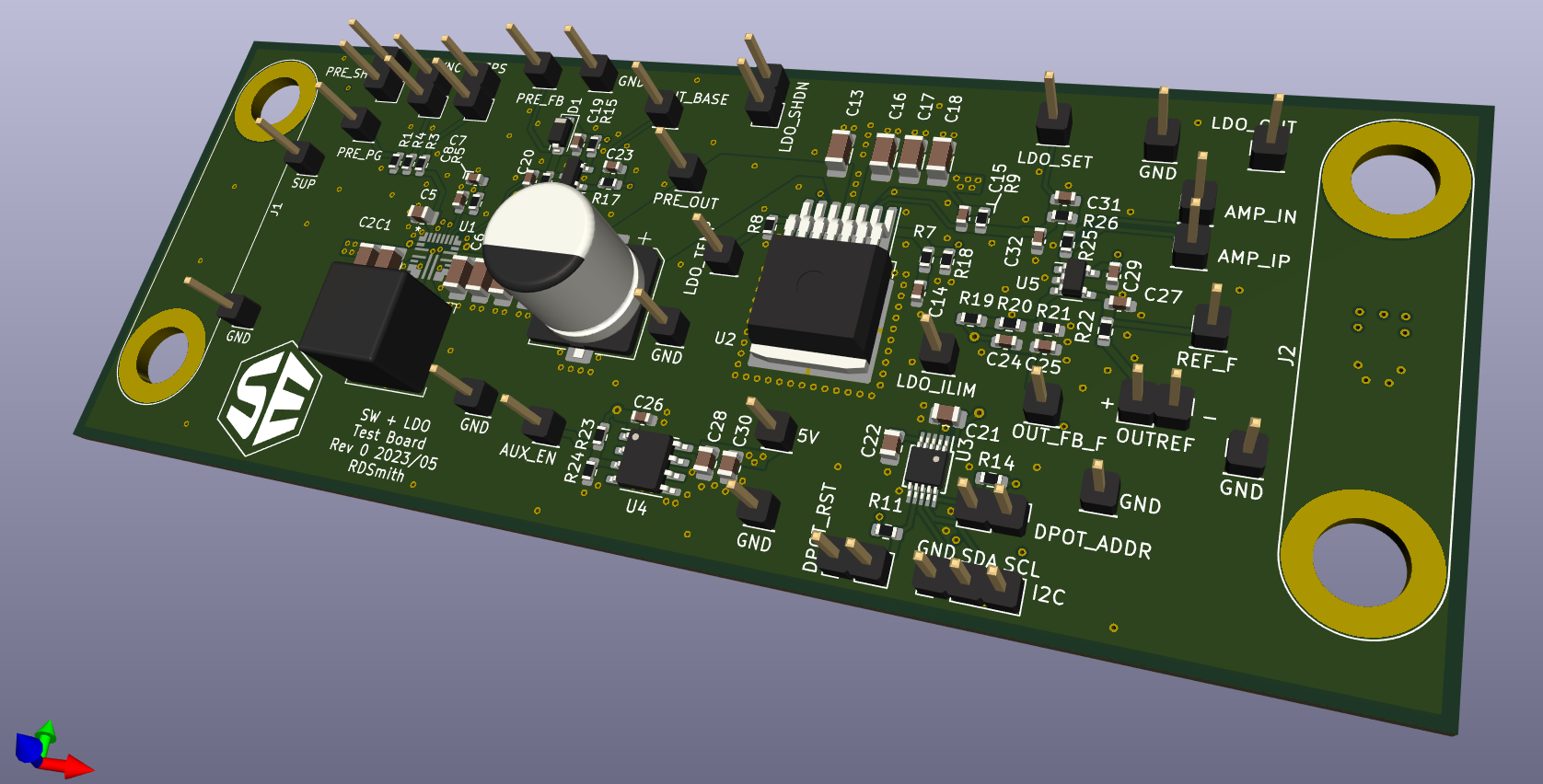Click the OUT_FB_F silkscreen label

click(x=1059, y=436)
